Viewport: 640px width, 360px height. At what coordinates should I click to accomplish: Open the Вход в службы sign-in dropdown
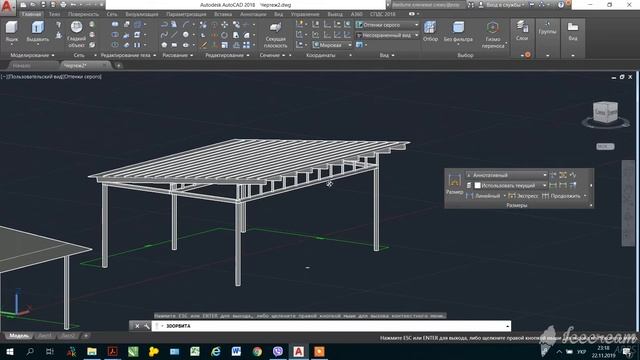click(504, 5)
